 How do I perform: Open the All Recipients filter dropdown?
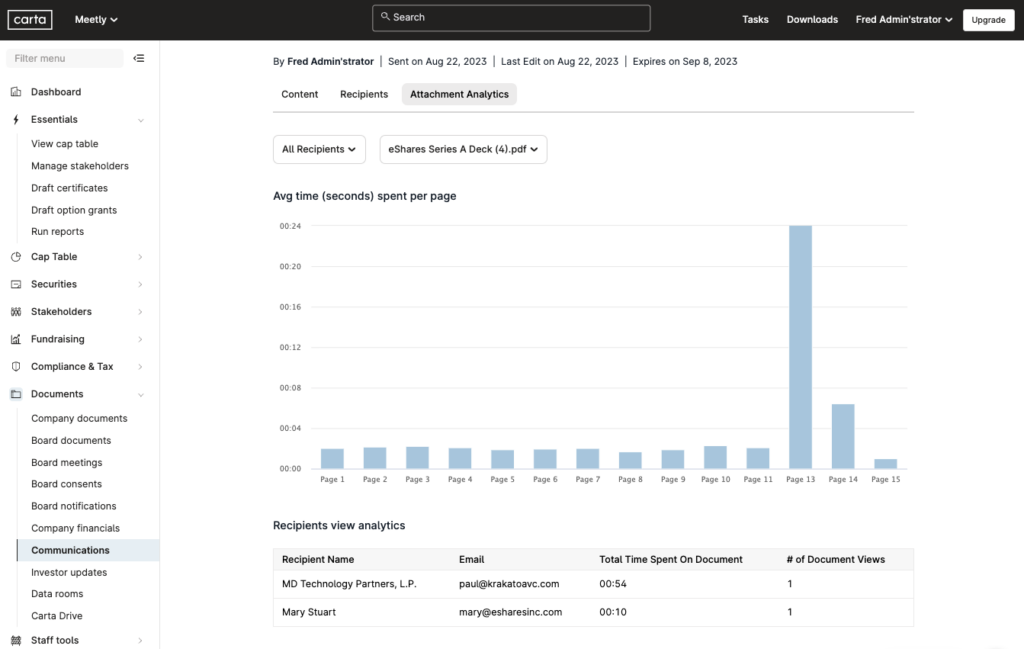(x=319, y=149)
